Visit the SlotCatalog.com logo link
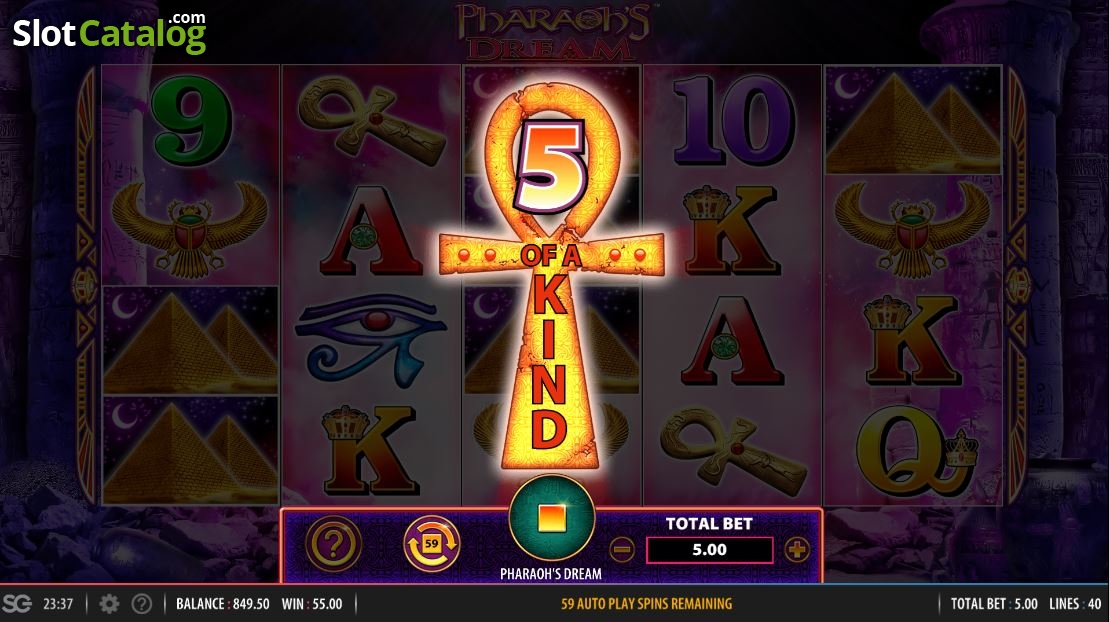This screenshot has width=1109, height=622. (x=110, y=33)
